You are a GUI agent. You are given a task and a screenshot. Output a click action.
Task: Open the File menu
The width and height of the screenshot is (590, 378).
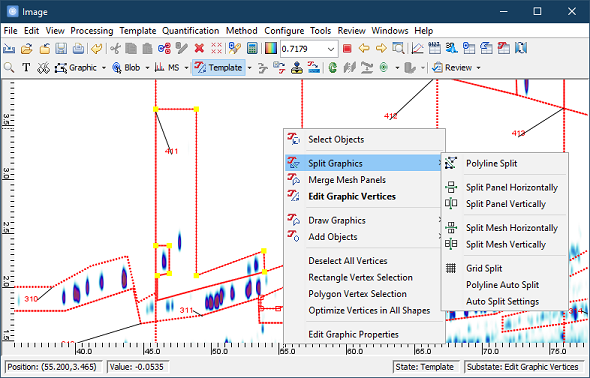pos(11,30)
